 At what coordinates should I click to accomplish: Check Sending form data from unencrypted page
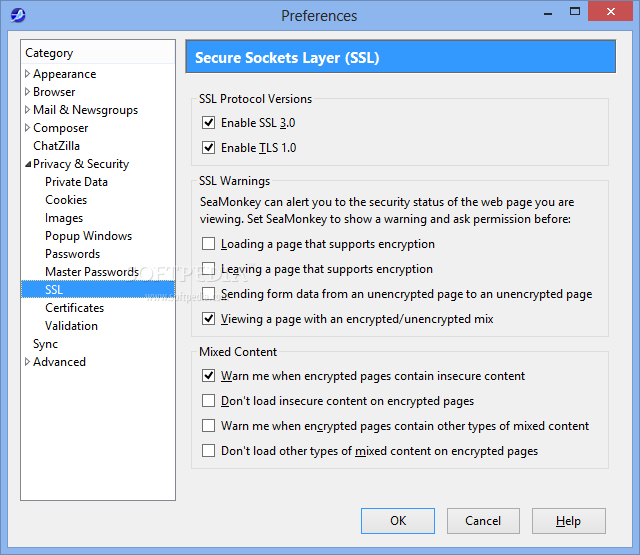[x=209, y=293]
